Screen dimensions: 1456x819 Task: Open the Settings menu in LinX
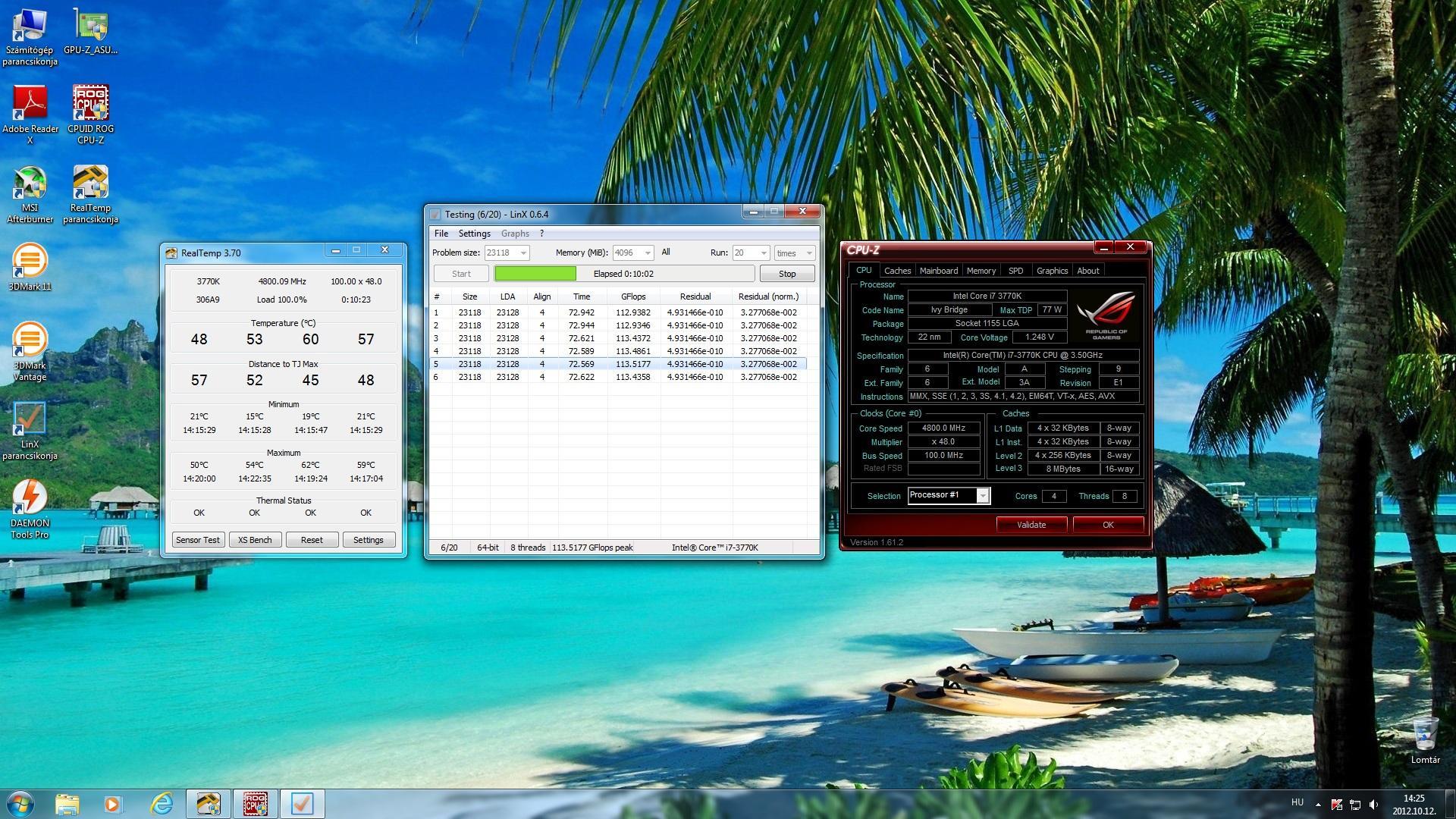pos(474,234)
